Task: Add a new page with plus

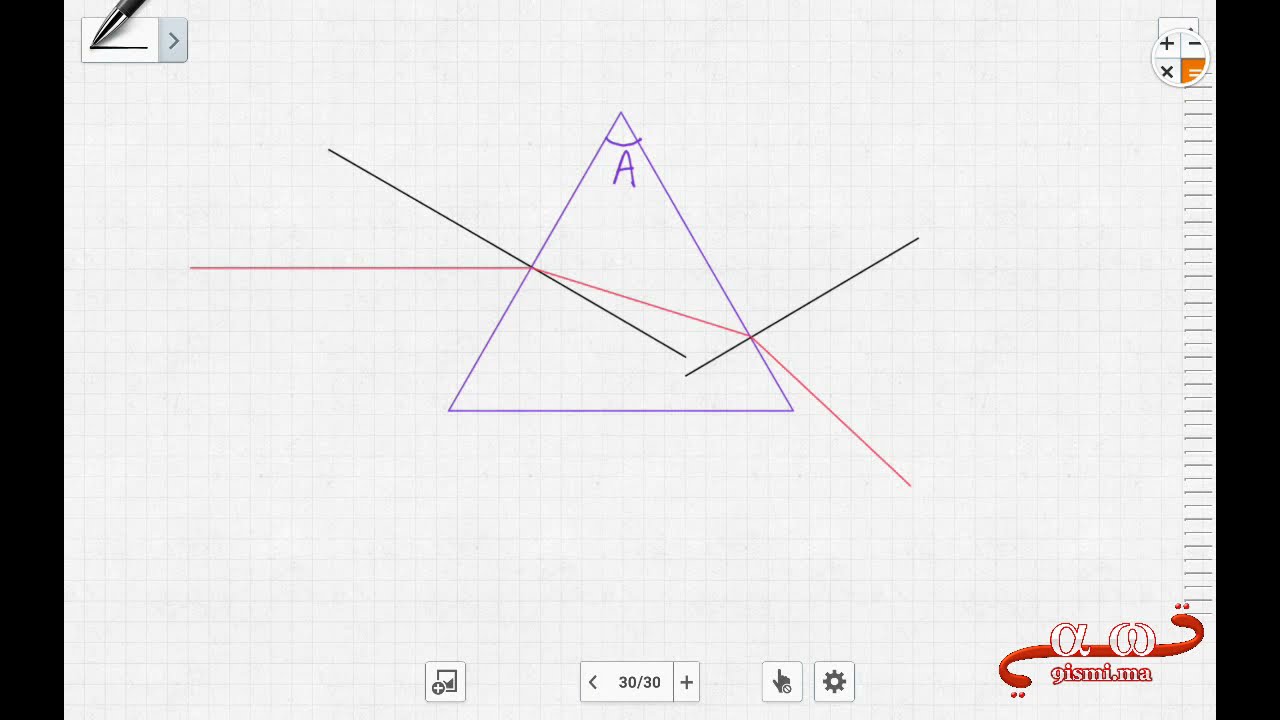Action: click(687, 682)
